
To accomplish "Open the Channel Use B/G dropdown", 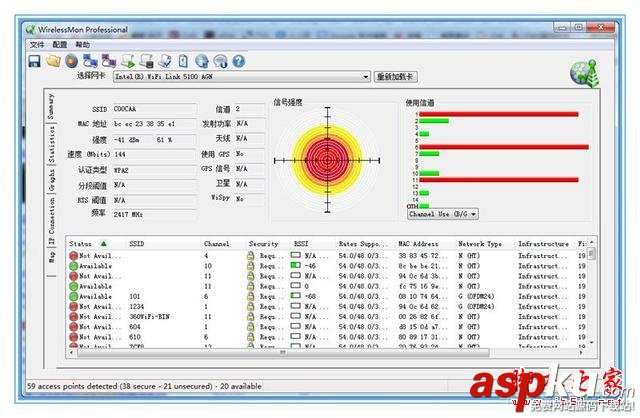I will 443,214.
